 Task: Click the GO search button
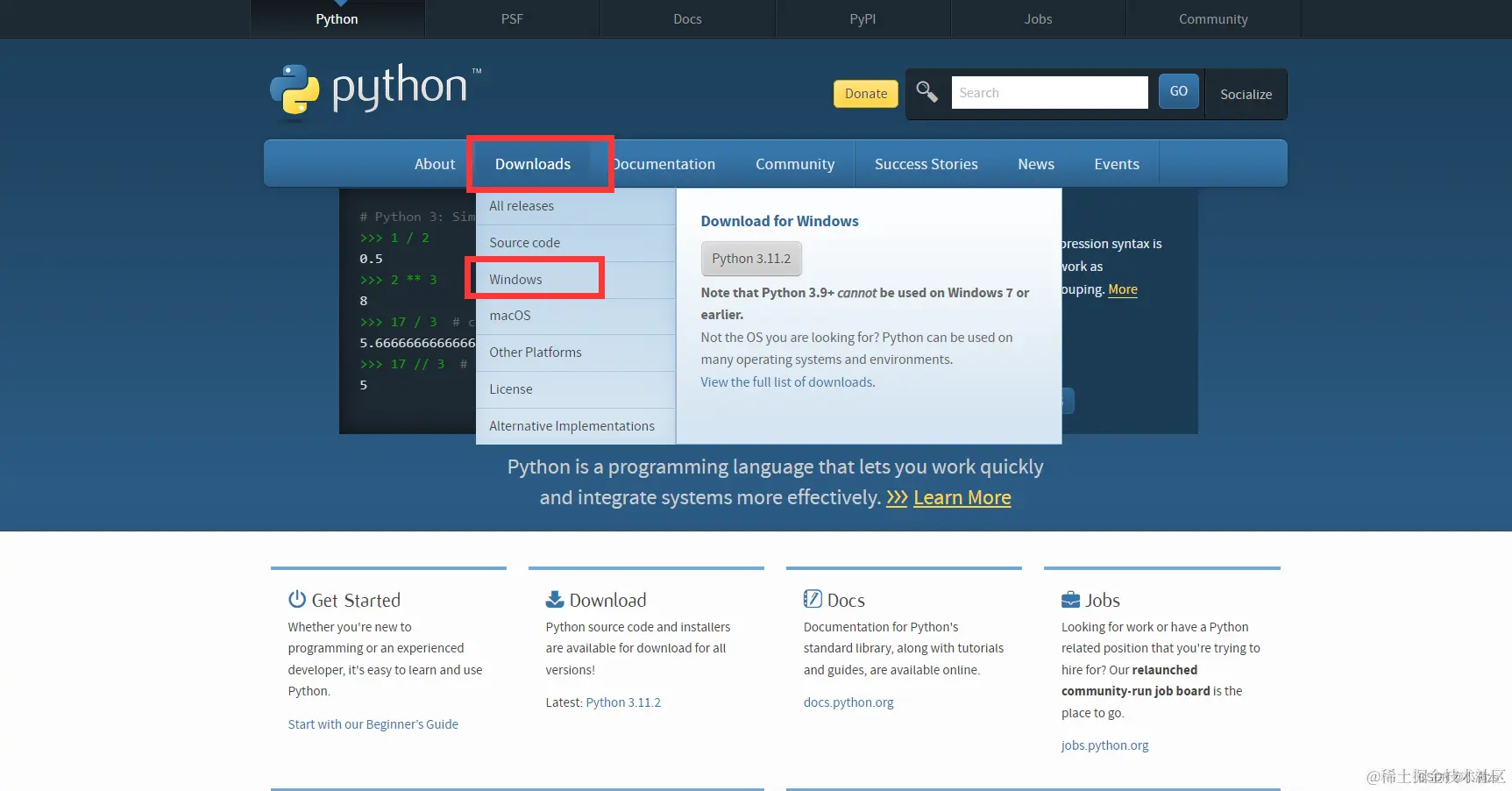pyautogui.click(x=1179, y=91)
